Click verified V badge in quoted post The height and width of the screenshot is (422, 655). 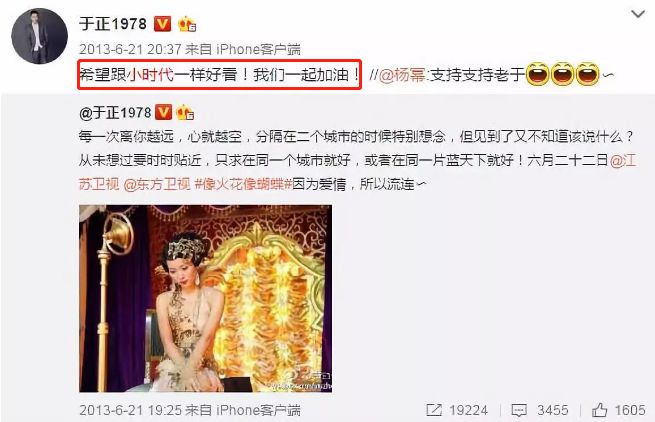pyautogui.click(x=163, y=113)
